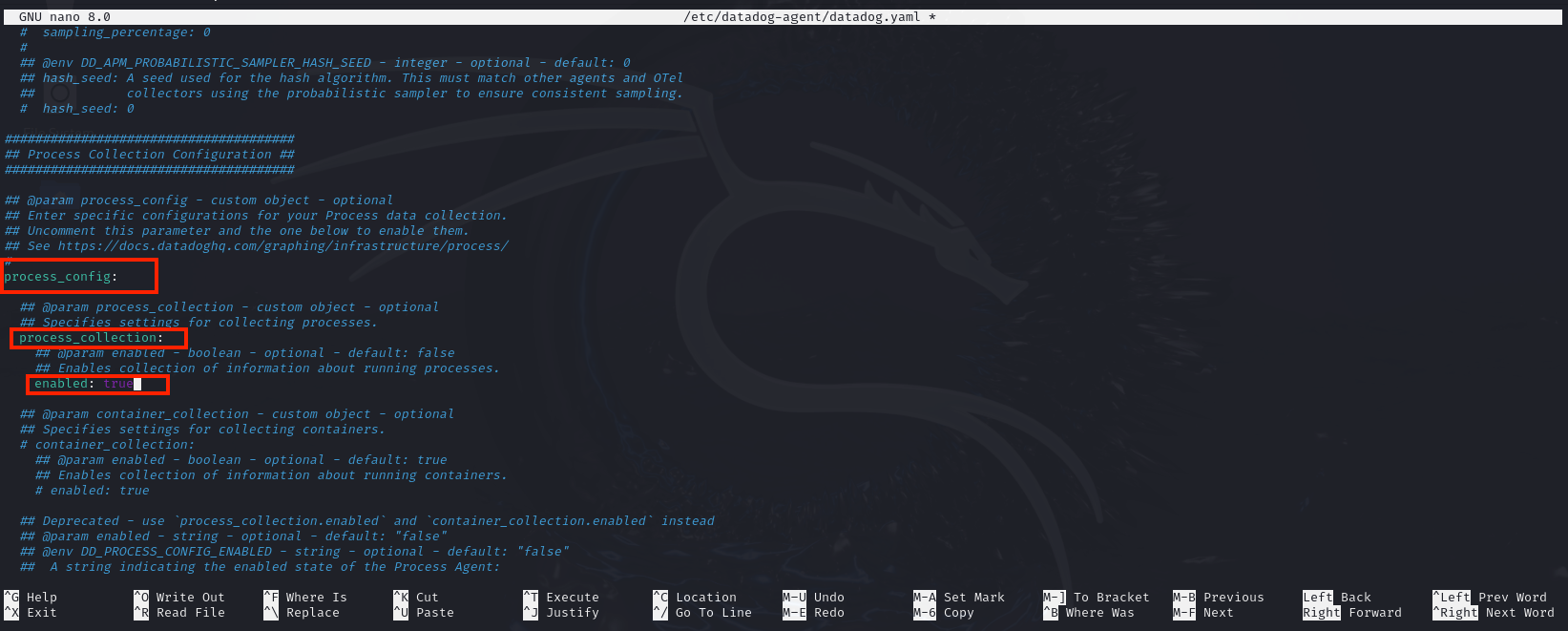Click the ^J Justify shortcut

pos(561,613)
